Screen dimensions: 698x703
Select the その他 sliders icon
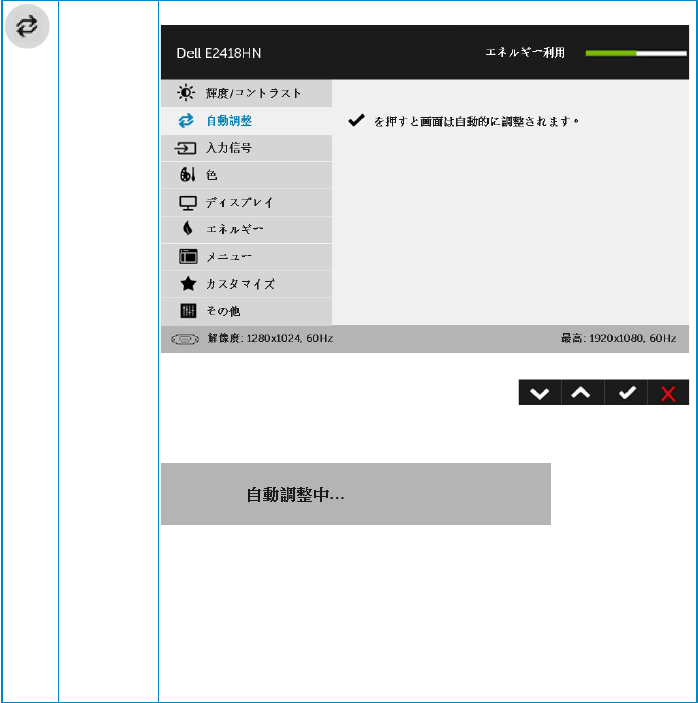[188, 311]
